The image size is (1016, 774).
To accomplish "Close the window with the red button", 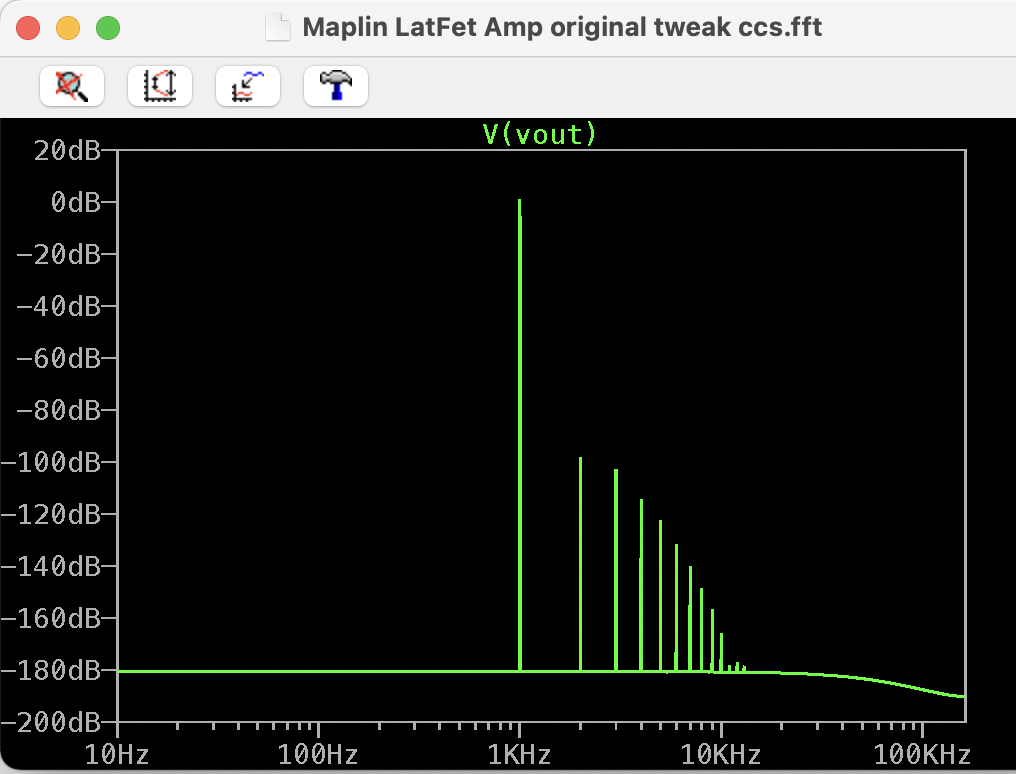I will click(28, 28).
